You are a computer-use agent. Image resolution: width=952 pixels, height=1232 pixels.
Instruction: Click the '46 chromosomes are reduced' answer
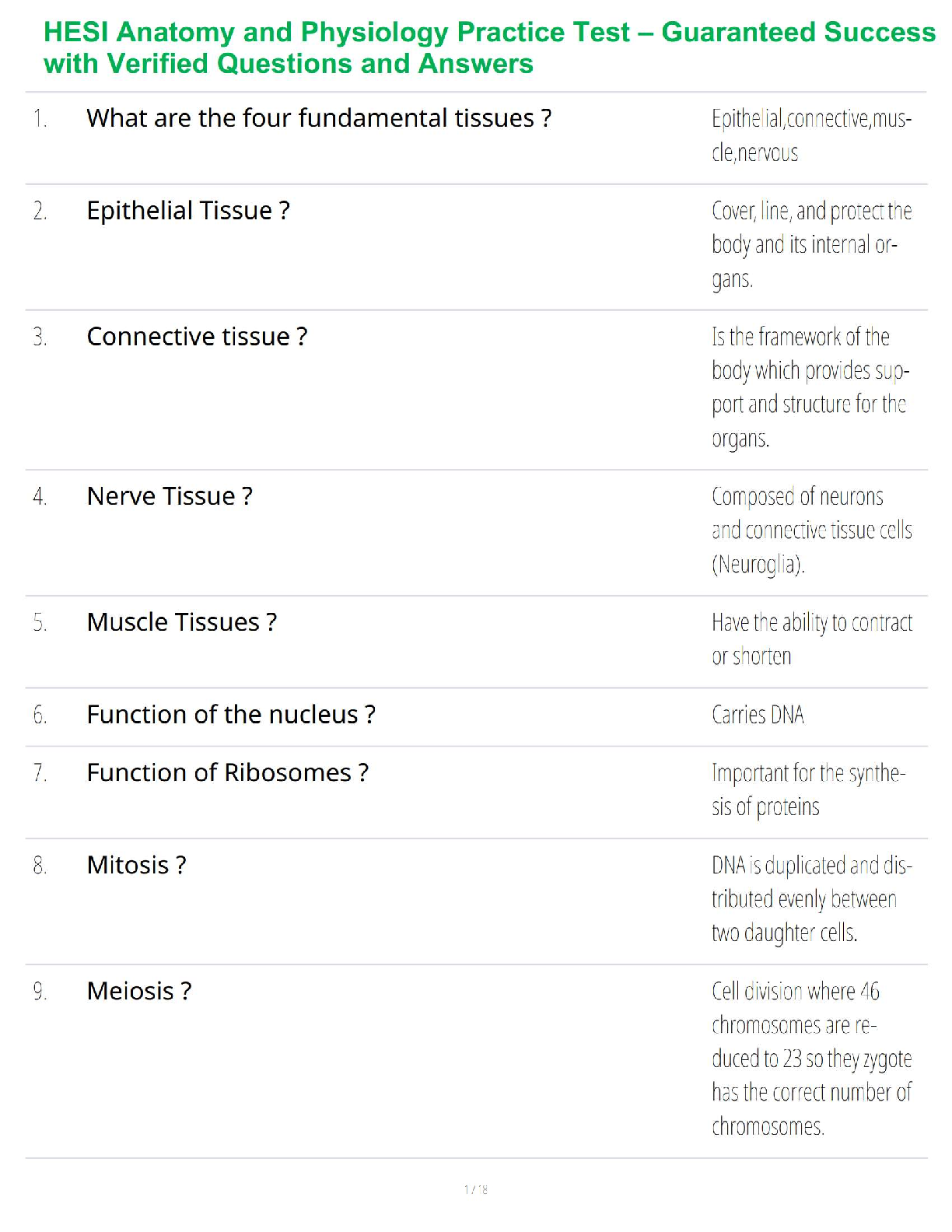810,1058
